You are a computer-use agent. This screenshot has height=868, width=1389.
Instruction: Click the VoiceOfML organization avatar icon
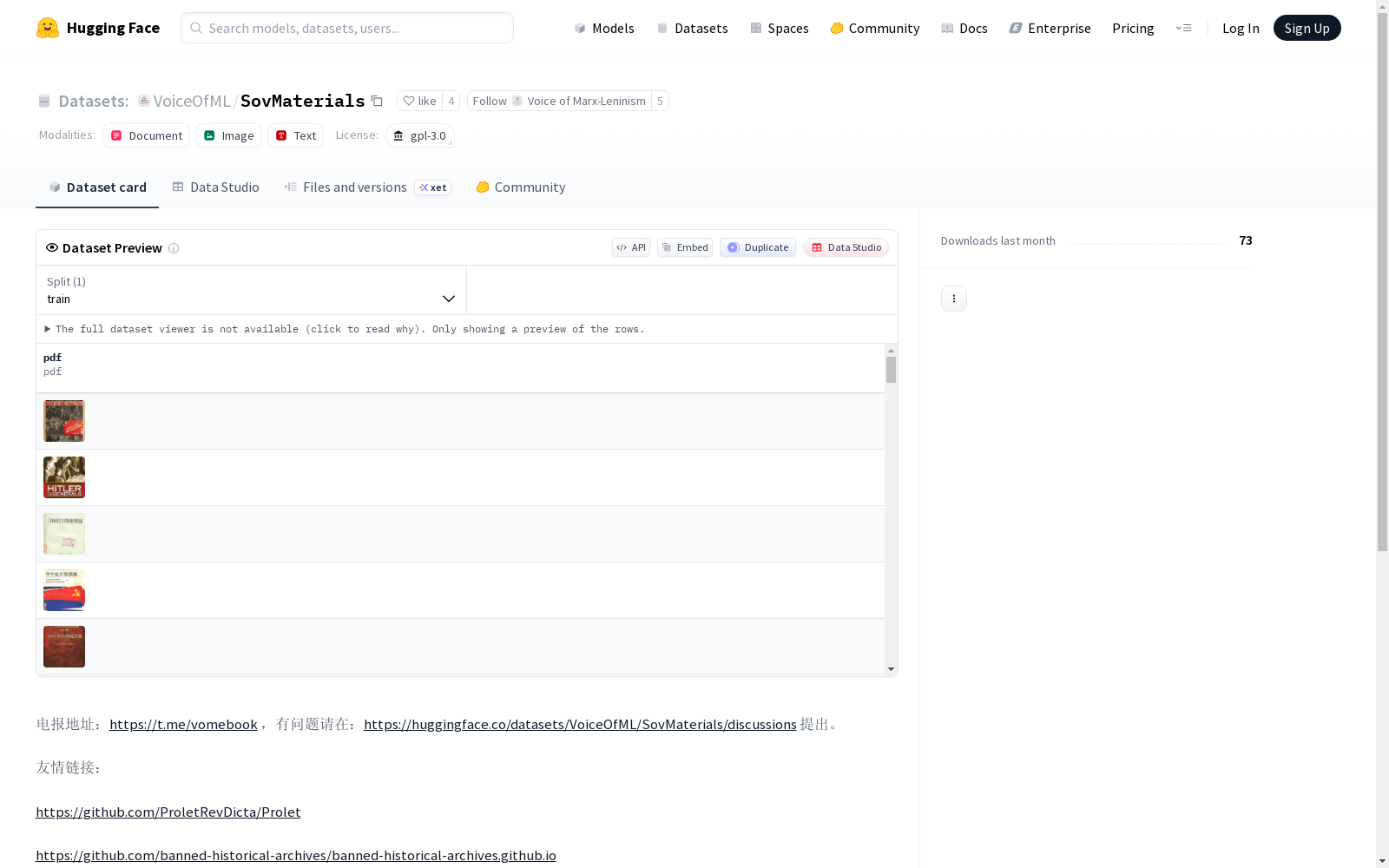point(144,101)
